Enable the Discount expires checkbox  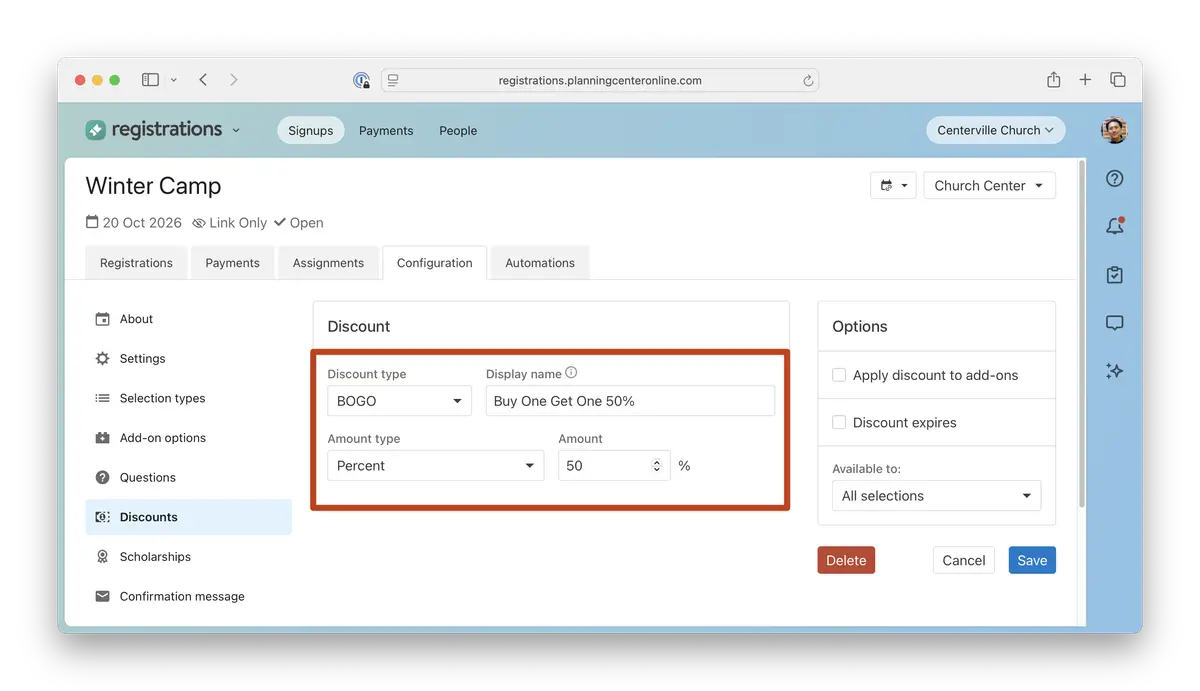(839, 422)
